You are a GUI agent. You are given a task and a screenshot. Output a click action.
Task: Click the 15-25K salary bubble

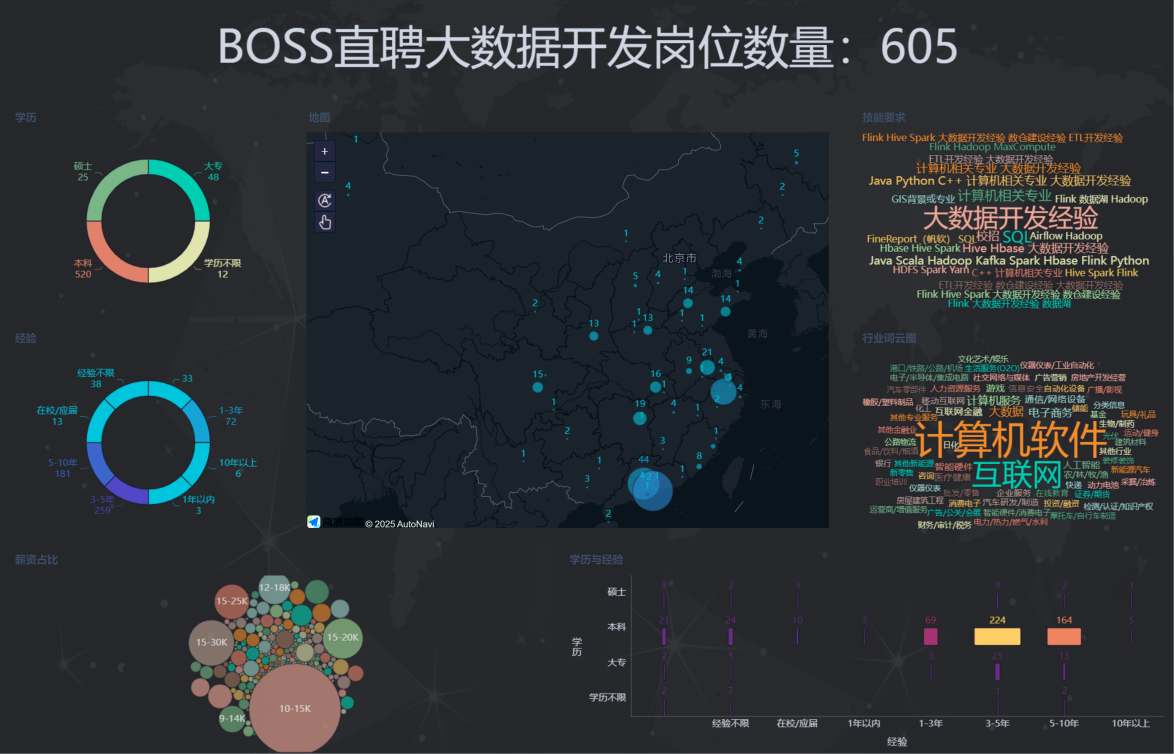(232, 601)
